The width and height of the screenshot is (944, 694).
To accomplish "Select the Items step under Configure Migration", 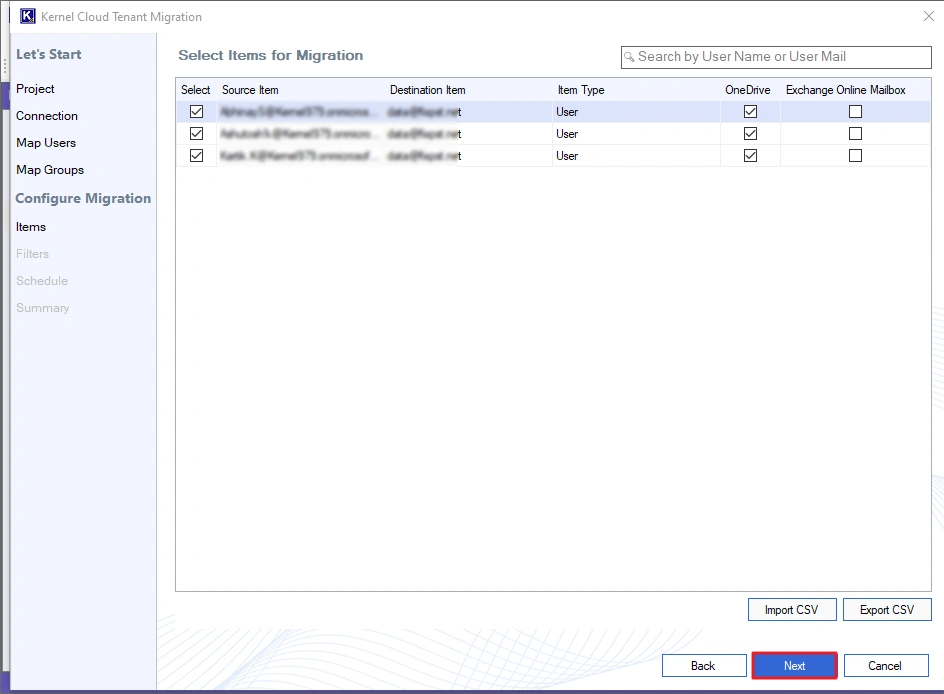I will pyautogui.click(x=31, y=227).
